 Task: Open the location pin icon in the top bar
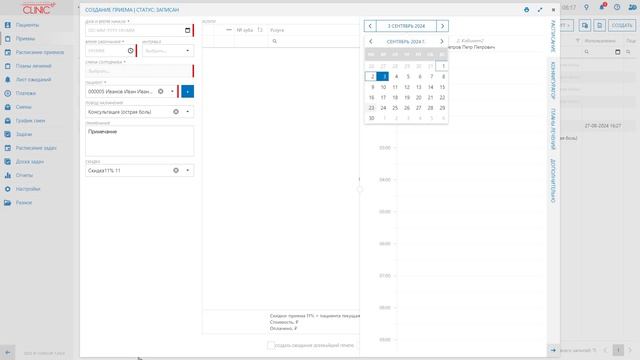click(587, 7)
